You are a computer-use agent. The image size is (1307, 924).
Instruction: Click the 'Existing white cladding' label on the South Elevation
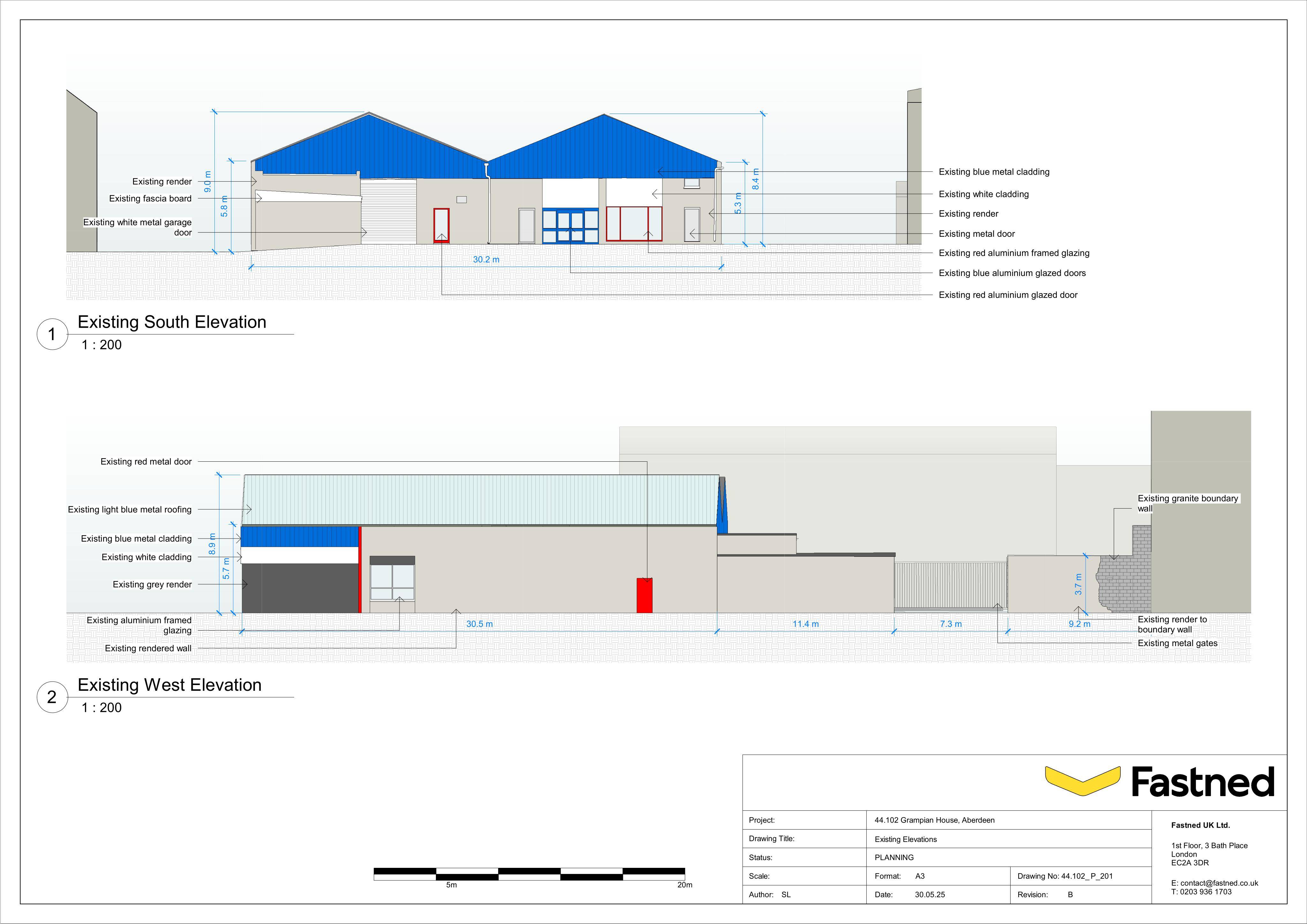coord(984,194)
